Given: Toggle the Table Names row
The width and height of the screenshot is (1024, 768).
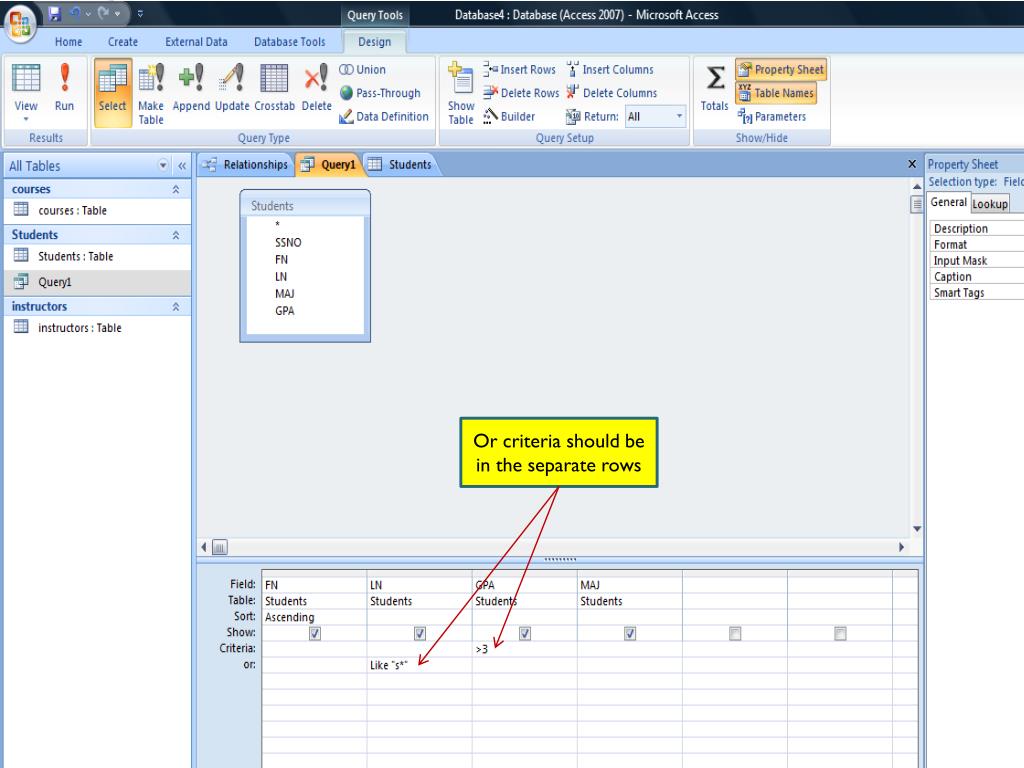Looking at the screenshot, I should [776, 93].
